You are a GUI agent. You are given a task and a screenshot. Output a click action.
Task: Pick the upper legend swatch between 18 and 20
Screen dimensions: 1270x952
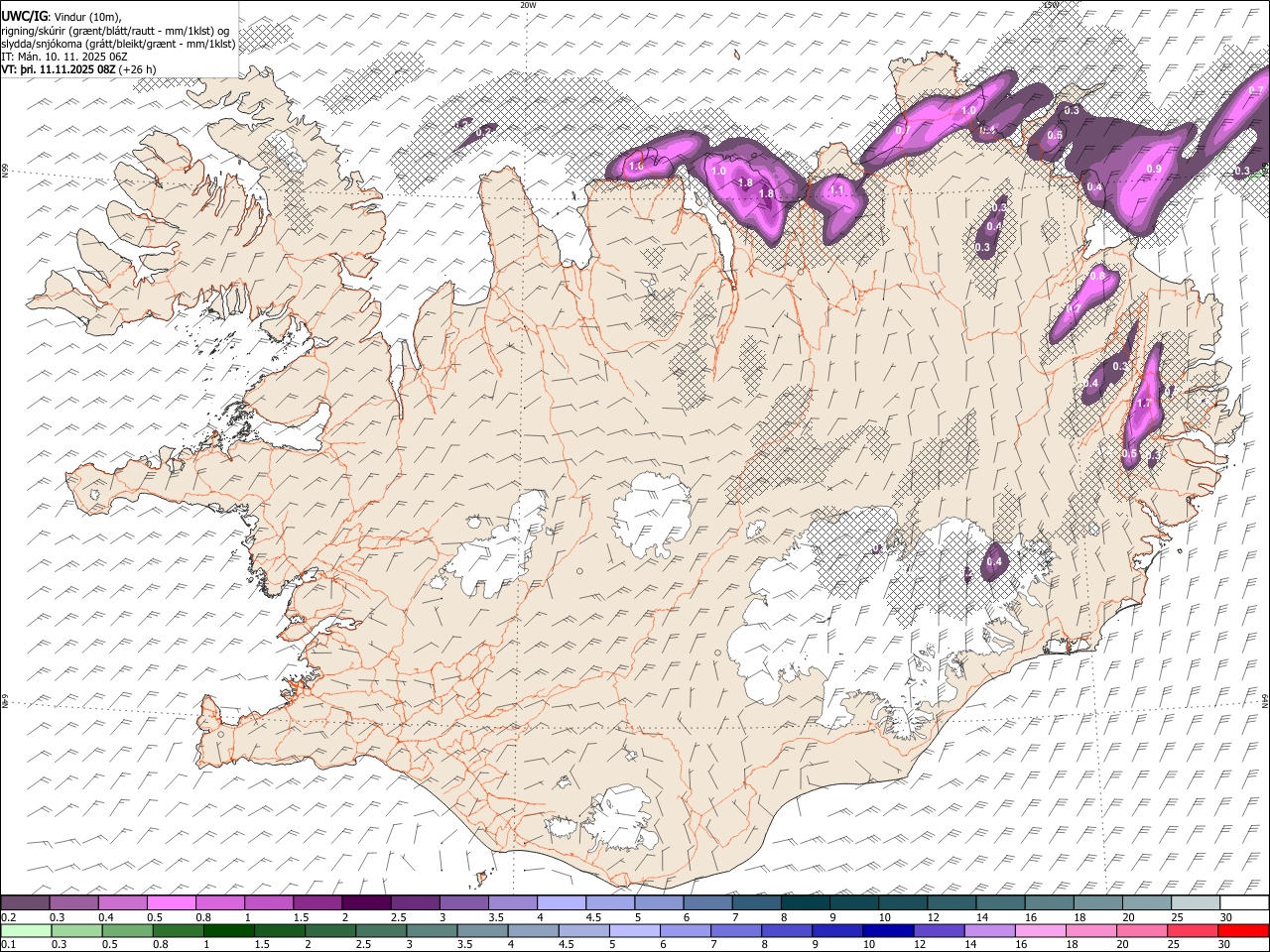click(x=1097, y=902)
